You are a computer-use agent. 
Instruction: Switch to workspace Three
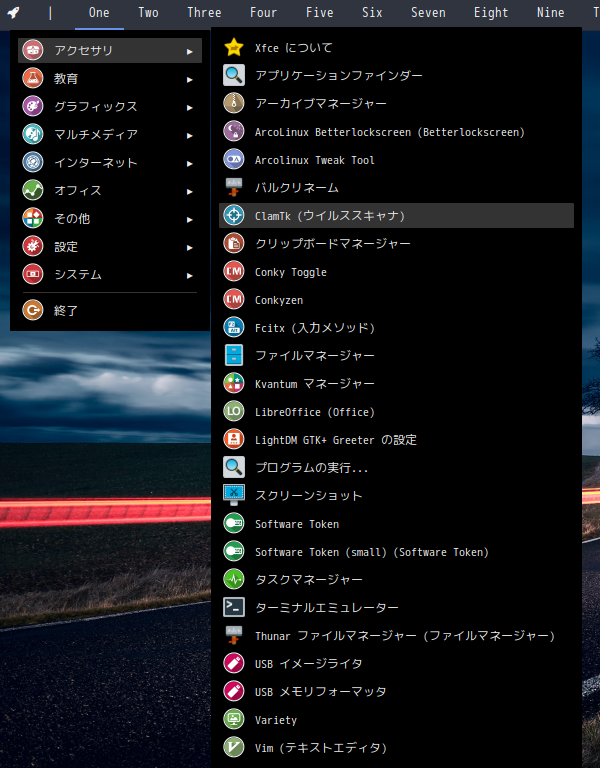click(204, 13)
